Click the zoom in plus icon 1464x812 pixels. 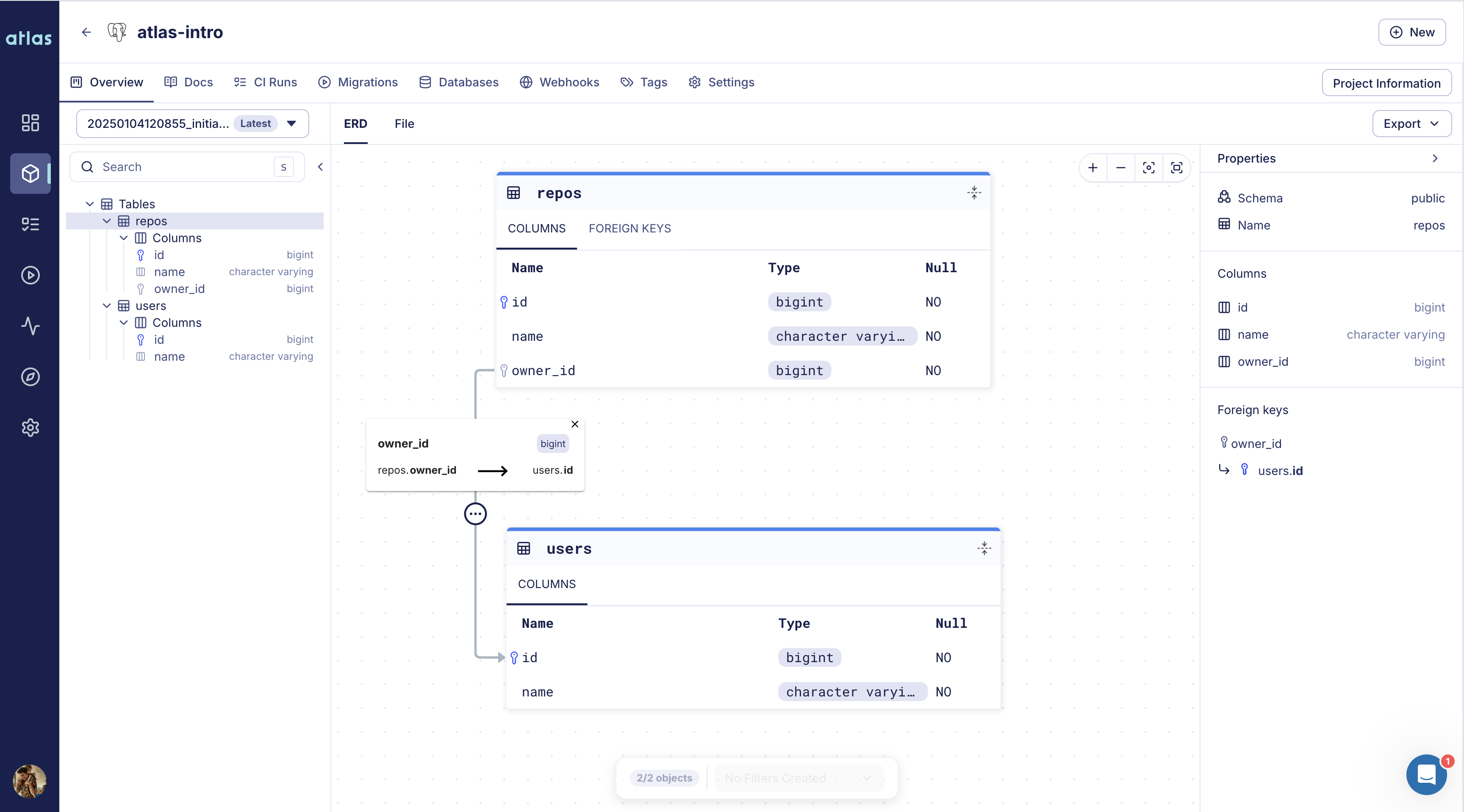1092,168
